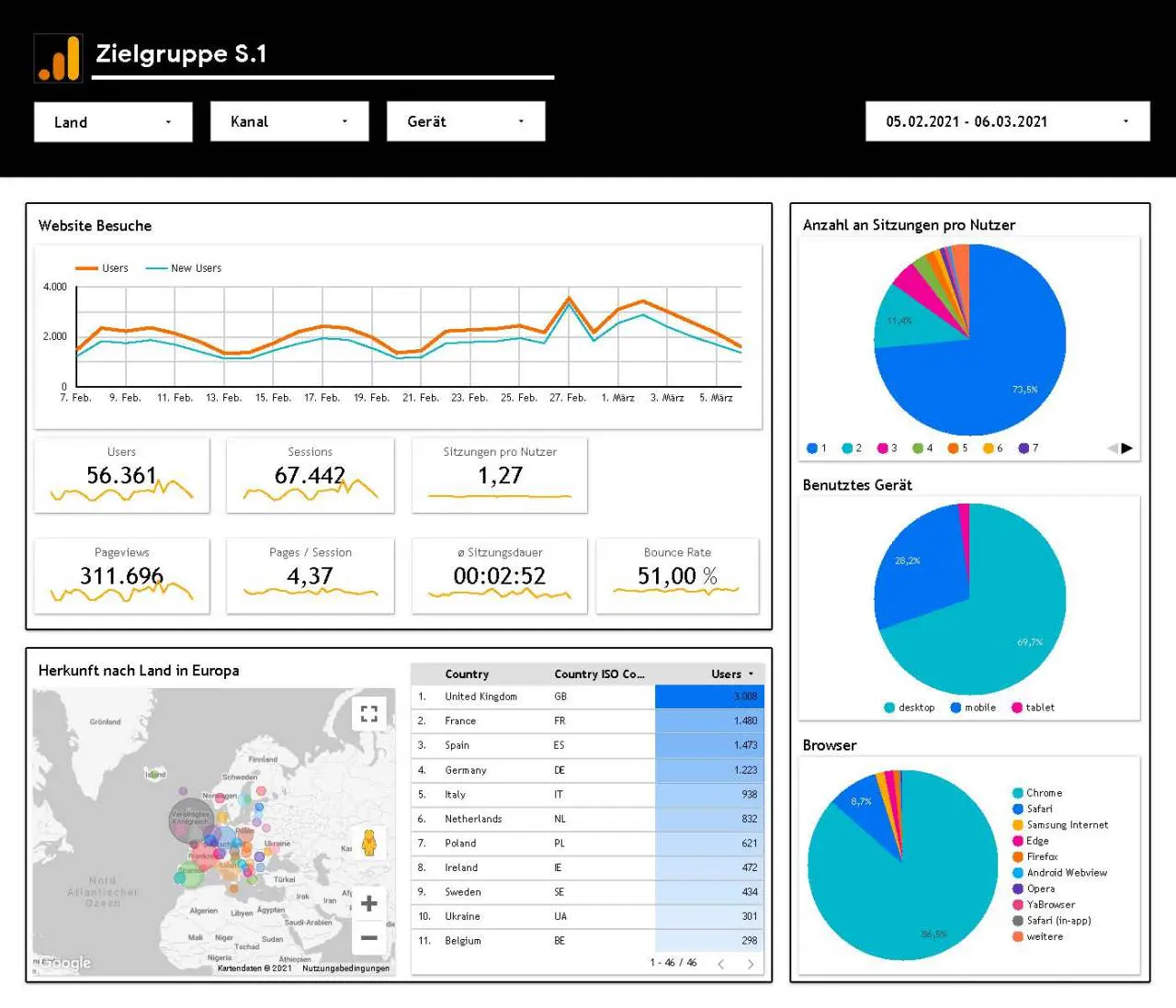The width and height of the screenshot is (1176, 1008).
Task: Open the Nutzungsbedingungen link on the map
Action: point(345,968)
